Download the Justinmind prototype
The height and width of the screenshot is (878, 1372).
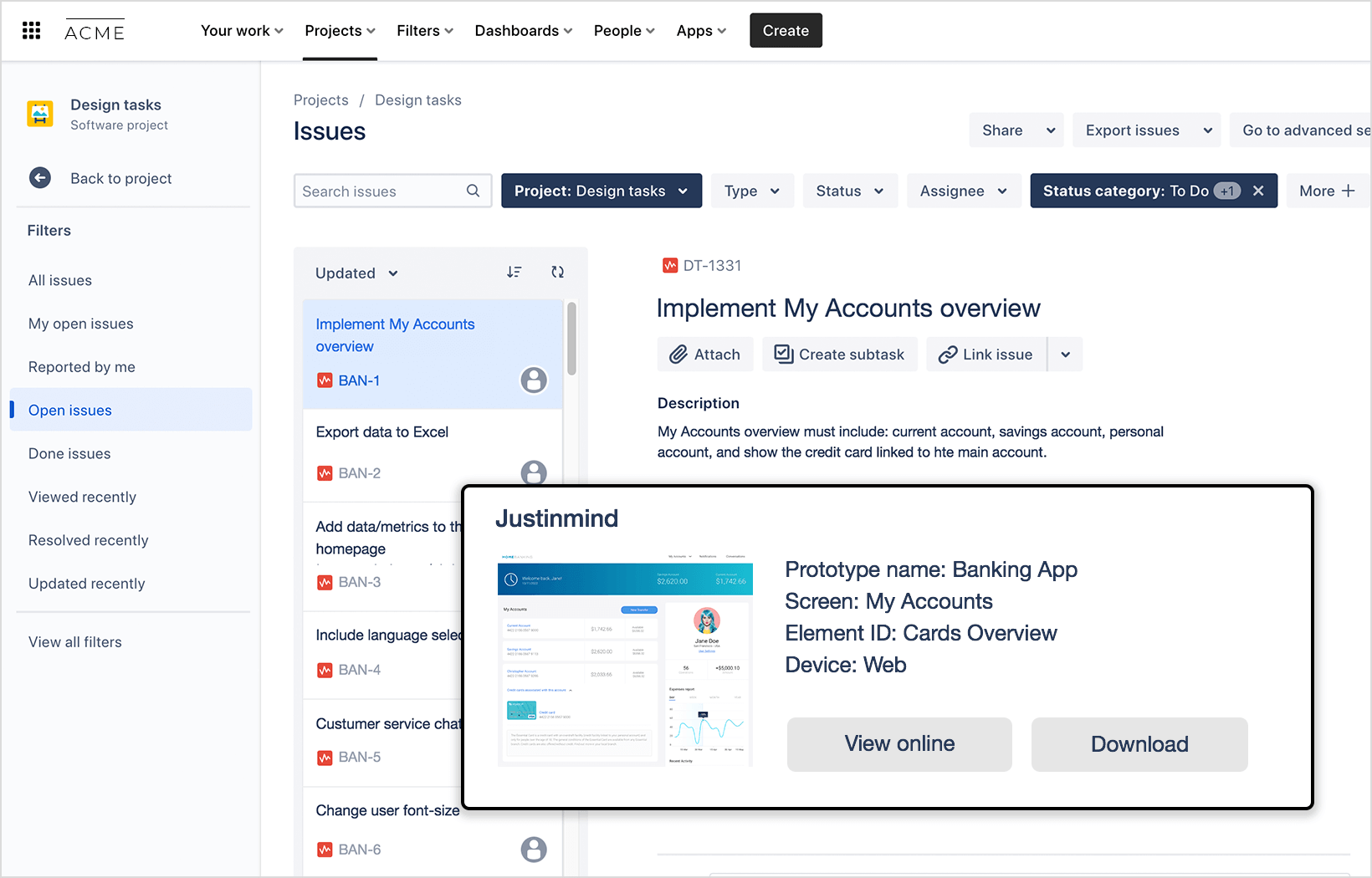pos(1139,744)
